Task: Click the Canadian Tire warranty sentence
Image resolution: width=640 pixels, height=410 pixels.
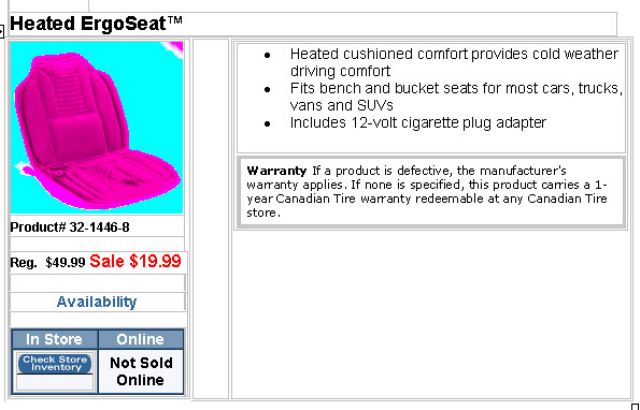Action: tap(426, 201)
